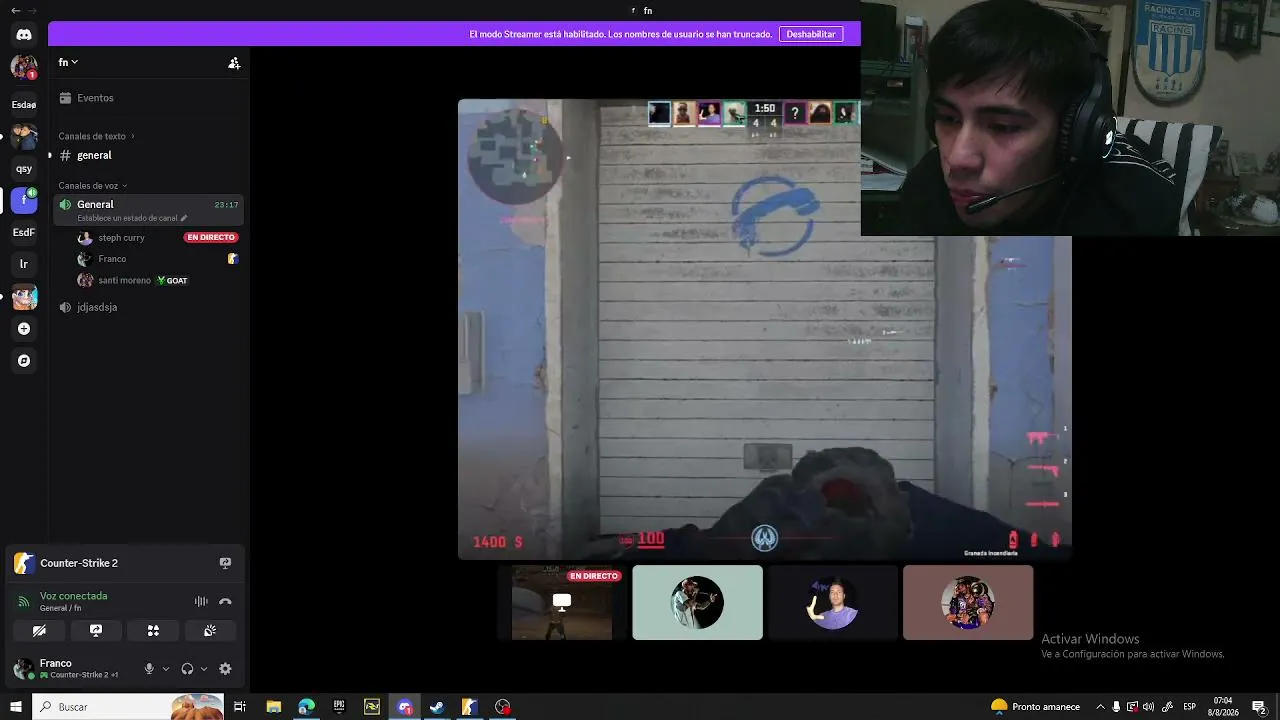Select steph curry in voice channel
Screen dimensions: 1280x720
121,238
